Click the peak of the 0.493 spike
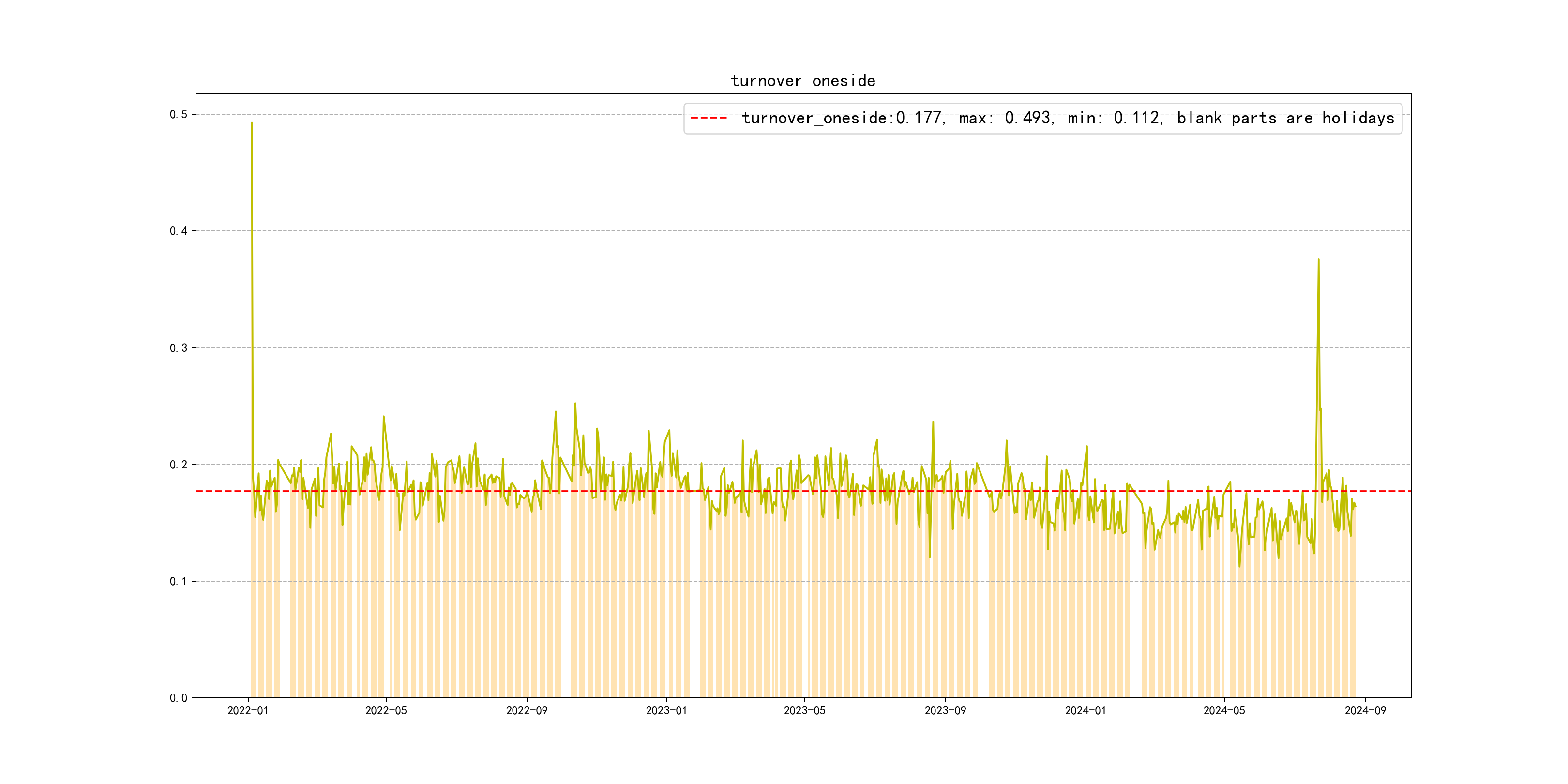 pyautogui.click(x=251, y=123)
